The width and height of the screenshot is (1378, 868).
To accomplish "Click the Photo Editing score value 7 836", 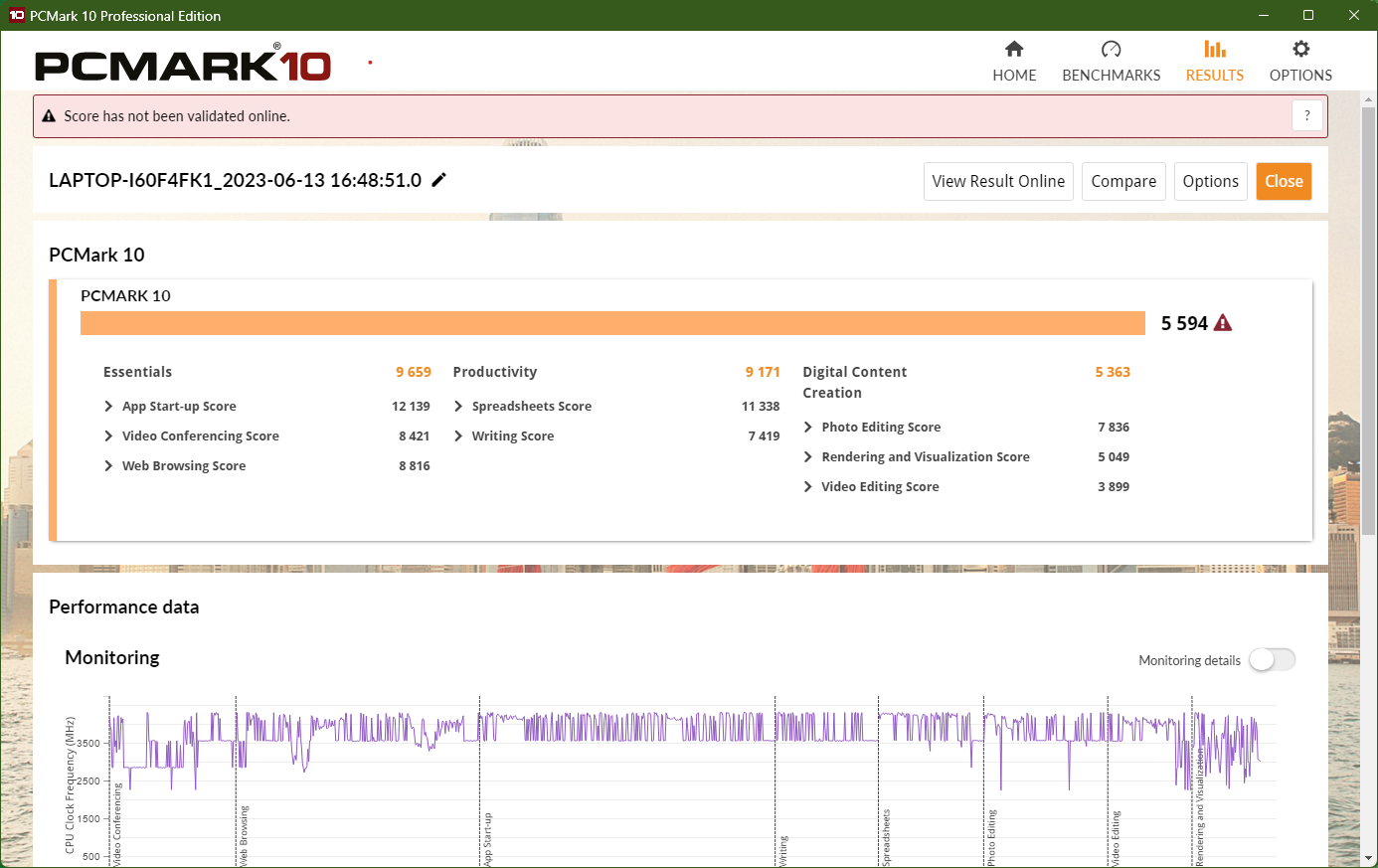I will click(x=1114, y=428).
